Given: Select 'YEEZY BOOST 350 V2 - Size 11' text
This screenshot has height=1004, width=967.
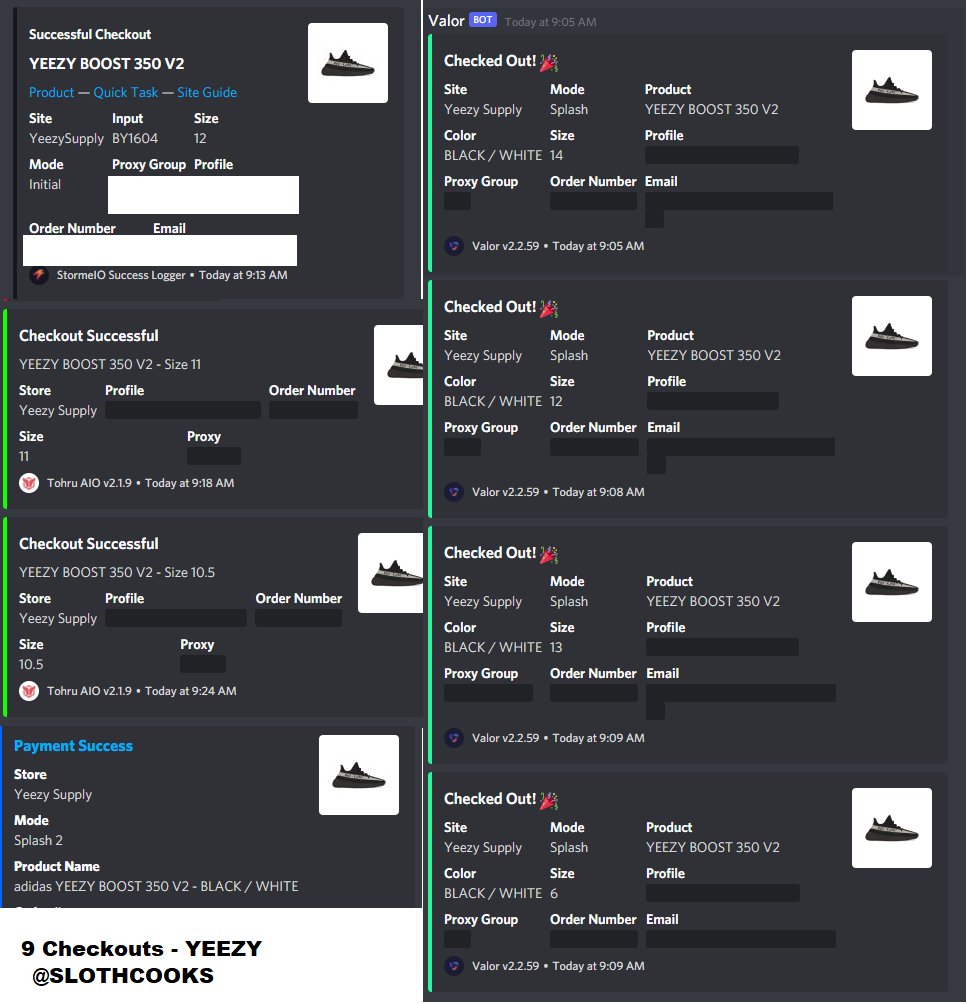Looking at the screenshot, I should tap(110, 364).
